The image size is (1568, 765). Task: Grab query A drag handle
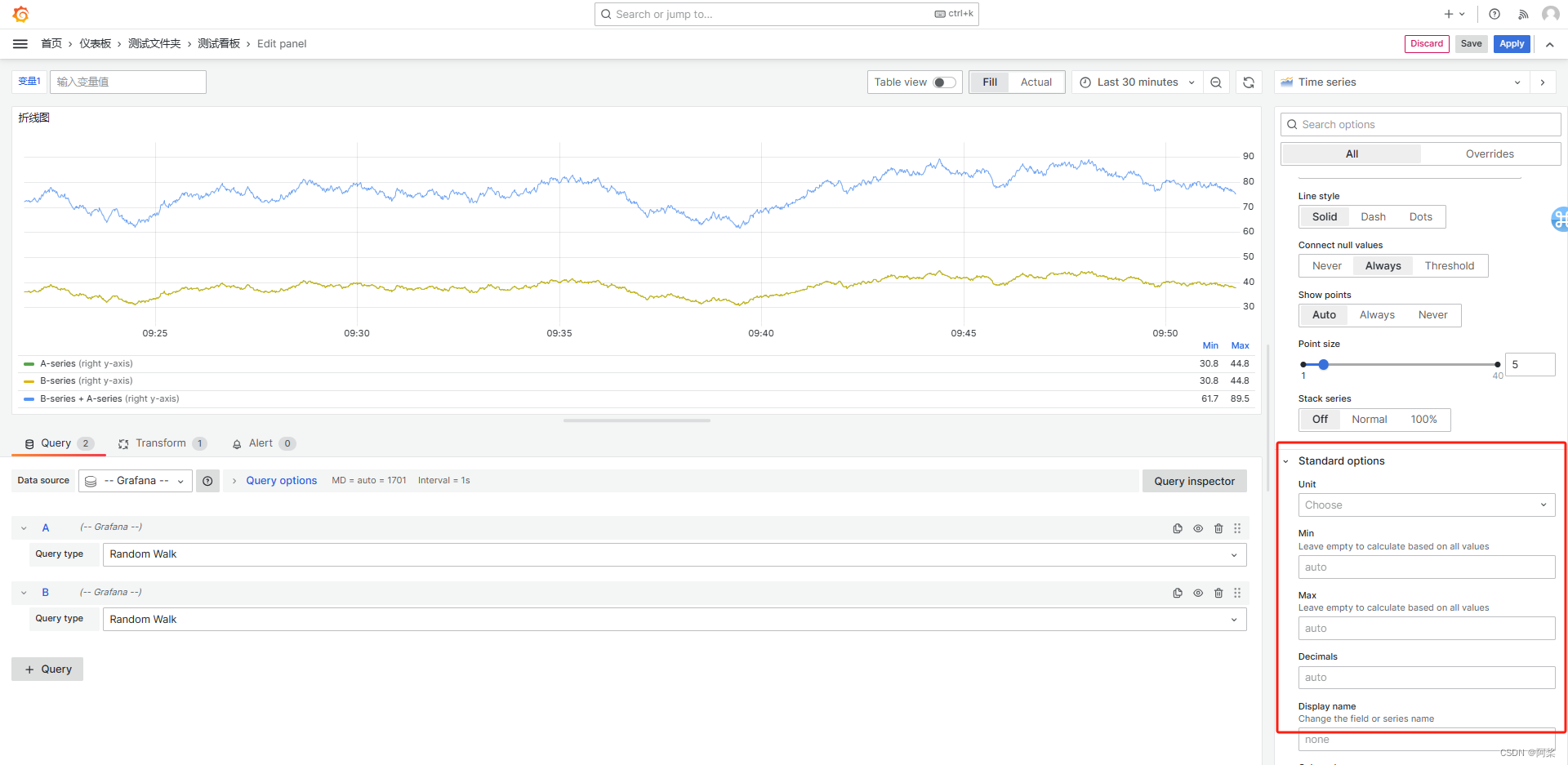[x=1237, y=528]
